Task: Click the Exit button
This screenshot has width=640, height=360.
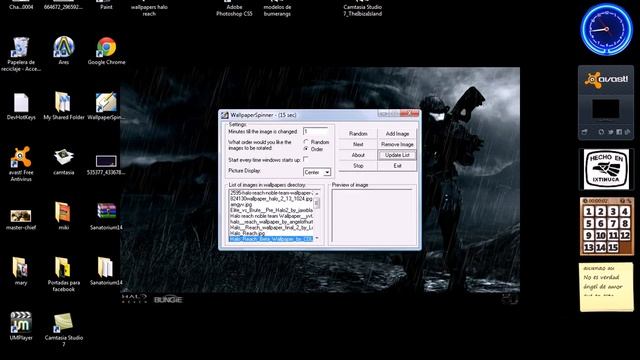Action: pyautogui.click(x=397, y=166)
